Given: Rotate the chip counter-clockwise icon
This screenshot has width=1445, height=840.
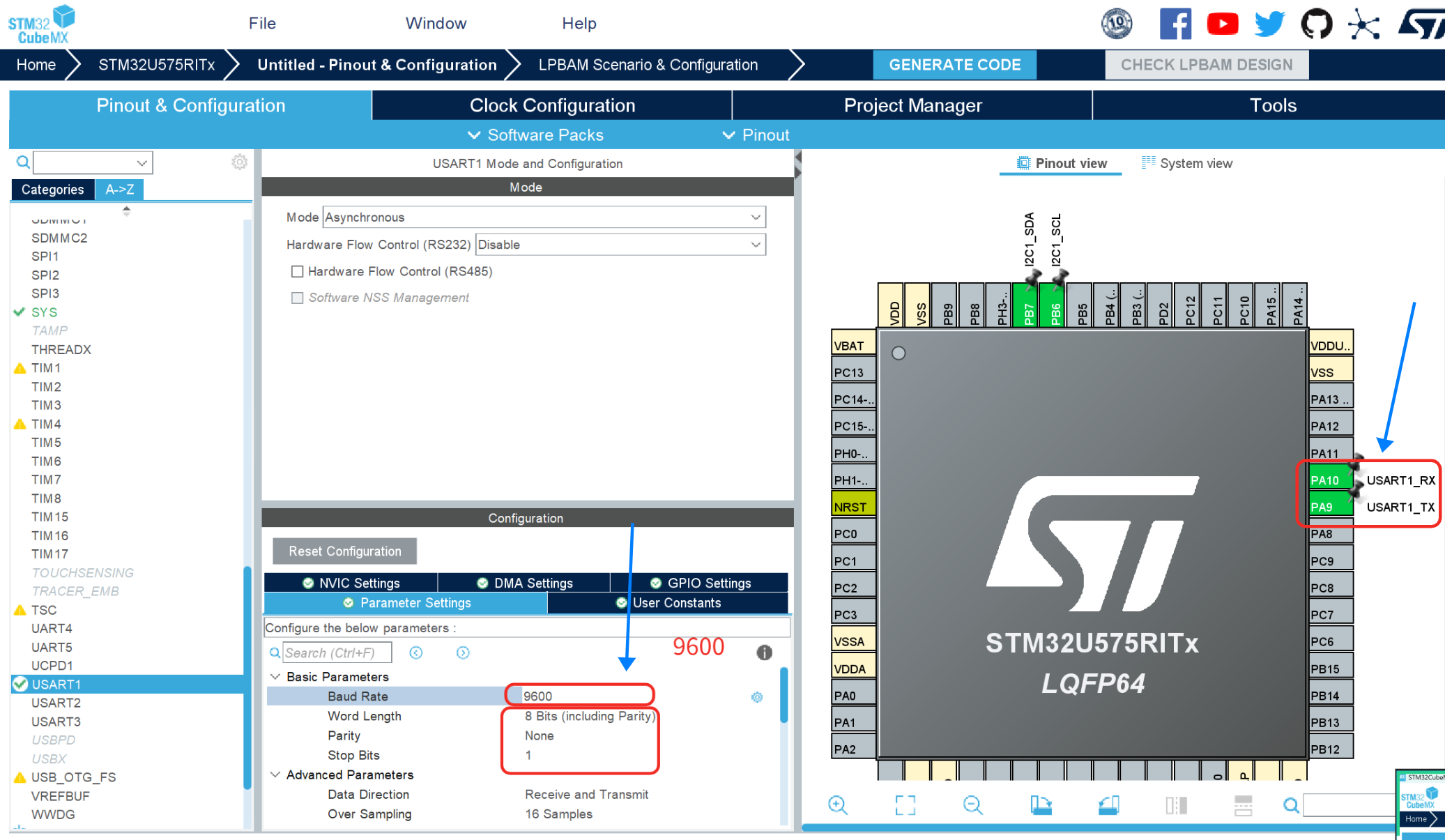Looking at the screenshot, I should (x=1108, y=805).
